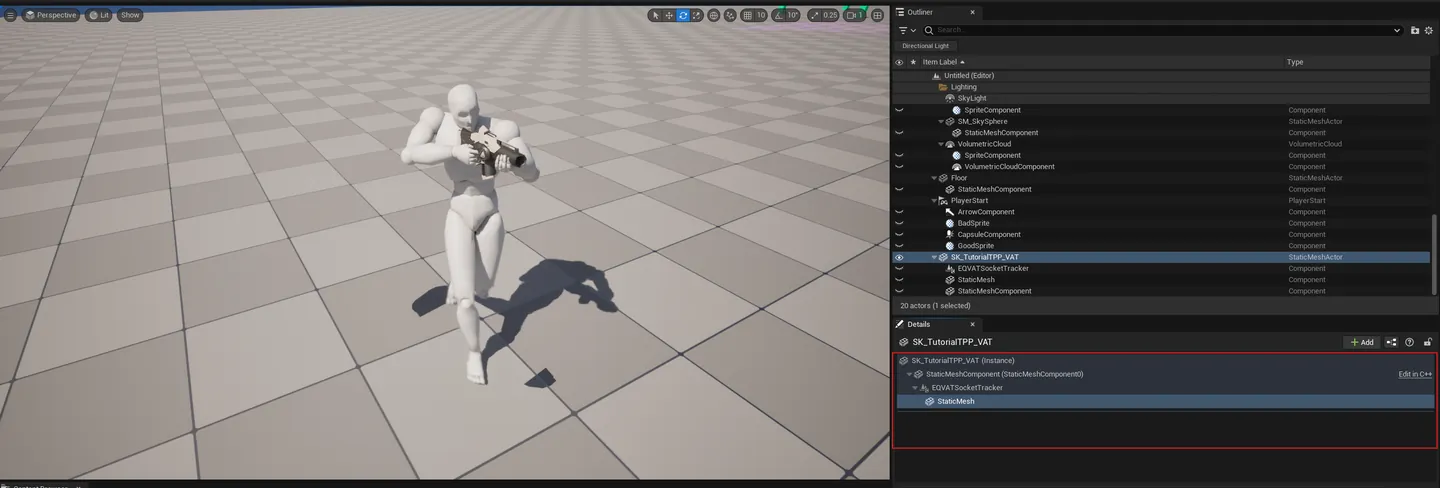This screenshot has width=1440, height=488.
Task: Click the Edit in C++ link
Action: 1415,374
